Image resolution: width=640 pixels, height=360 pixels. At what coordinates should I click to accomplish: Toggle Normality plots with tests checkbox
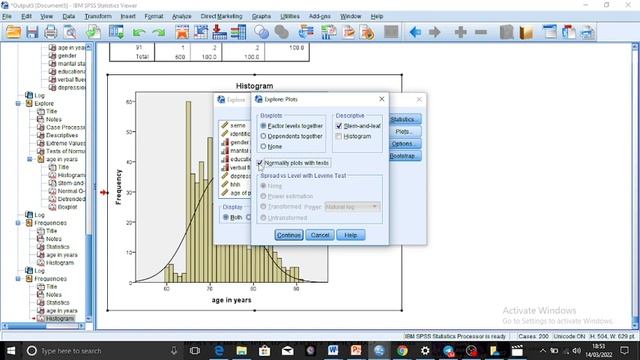pyautogui.click(x=260, y=163)
